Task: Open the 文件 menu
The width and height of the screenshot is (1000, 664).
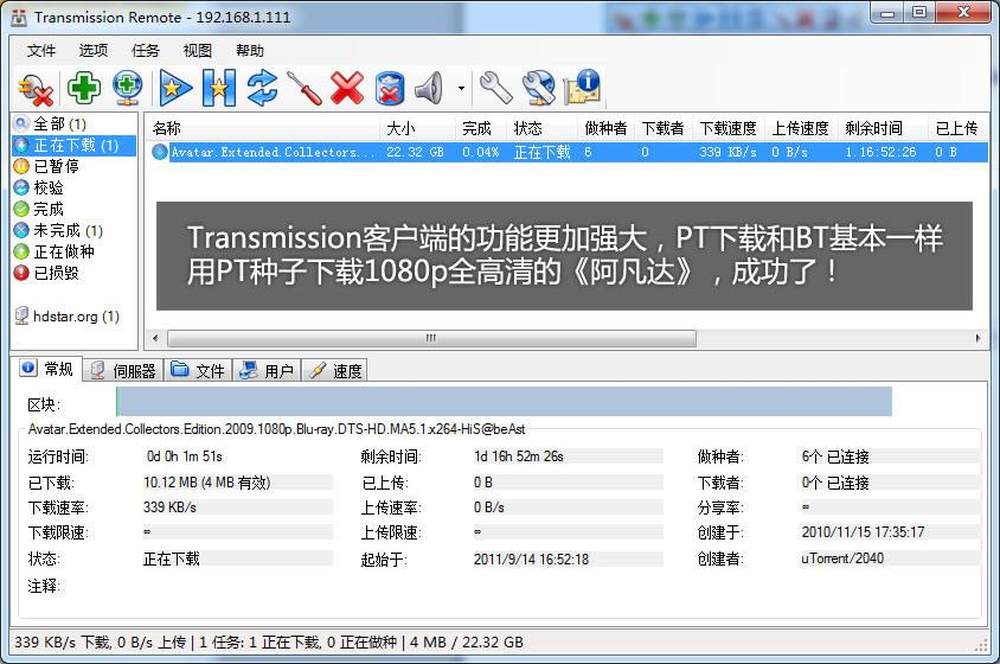Action: (41, 50)
